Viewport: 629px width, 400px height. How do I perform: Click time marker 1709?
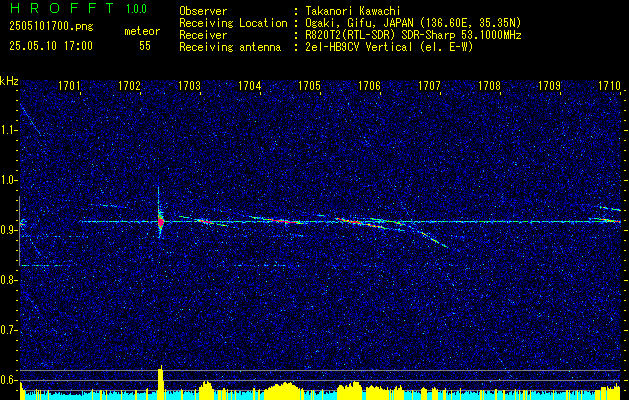tap(549, 85)
